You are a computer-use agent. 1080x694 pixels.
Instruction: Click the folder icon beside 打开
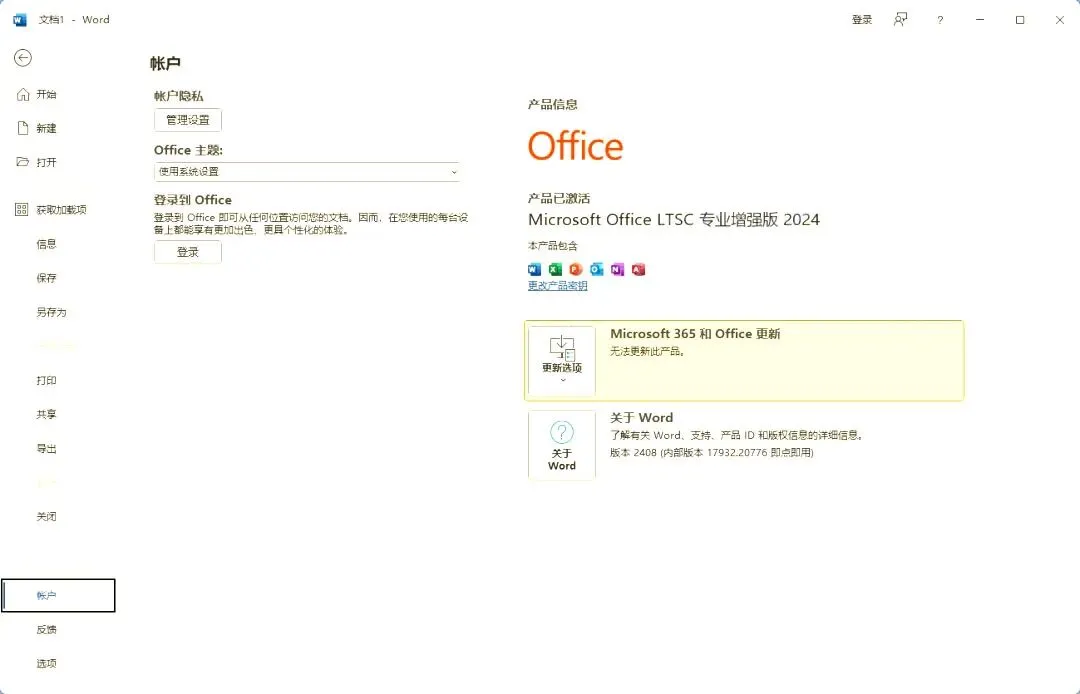coord(23,162)
